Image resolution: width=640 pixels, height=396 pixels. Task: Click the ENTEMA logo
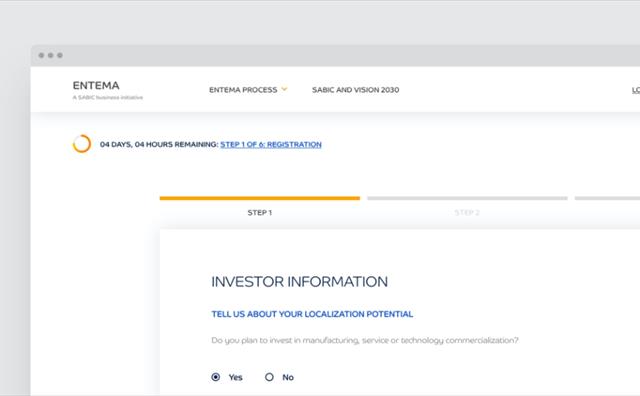click(96, 85)
